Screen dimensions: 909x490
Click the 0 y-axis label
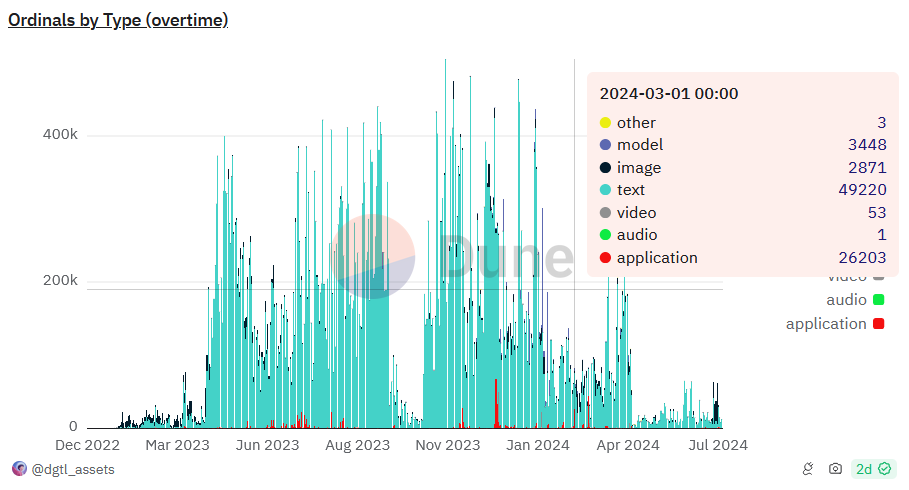pyautogui.click(x=73, y=426)
